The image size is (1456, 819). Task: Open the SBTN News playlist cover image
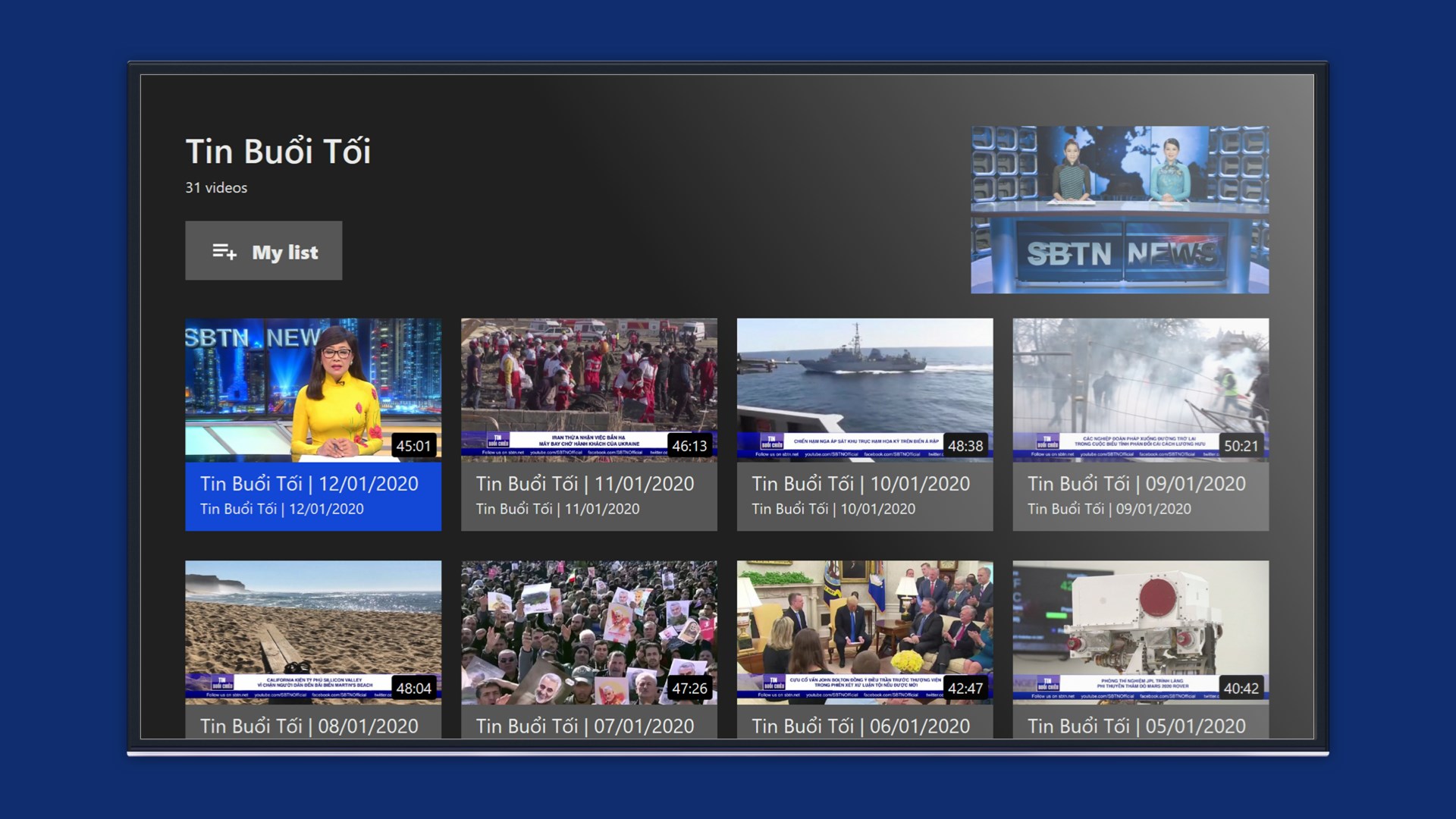(1119, 210)
